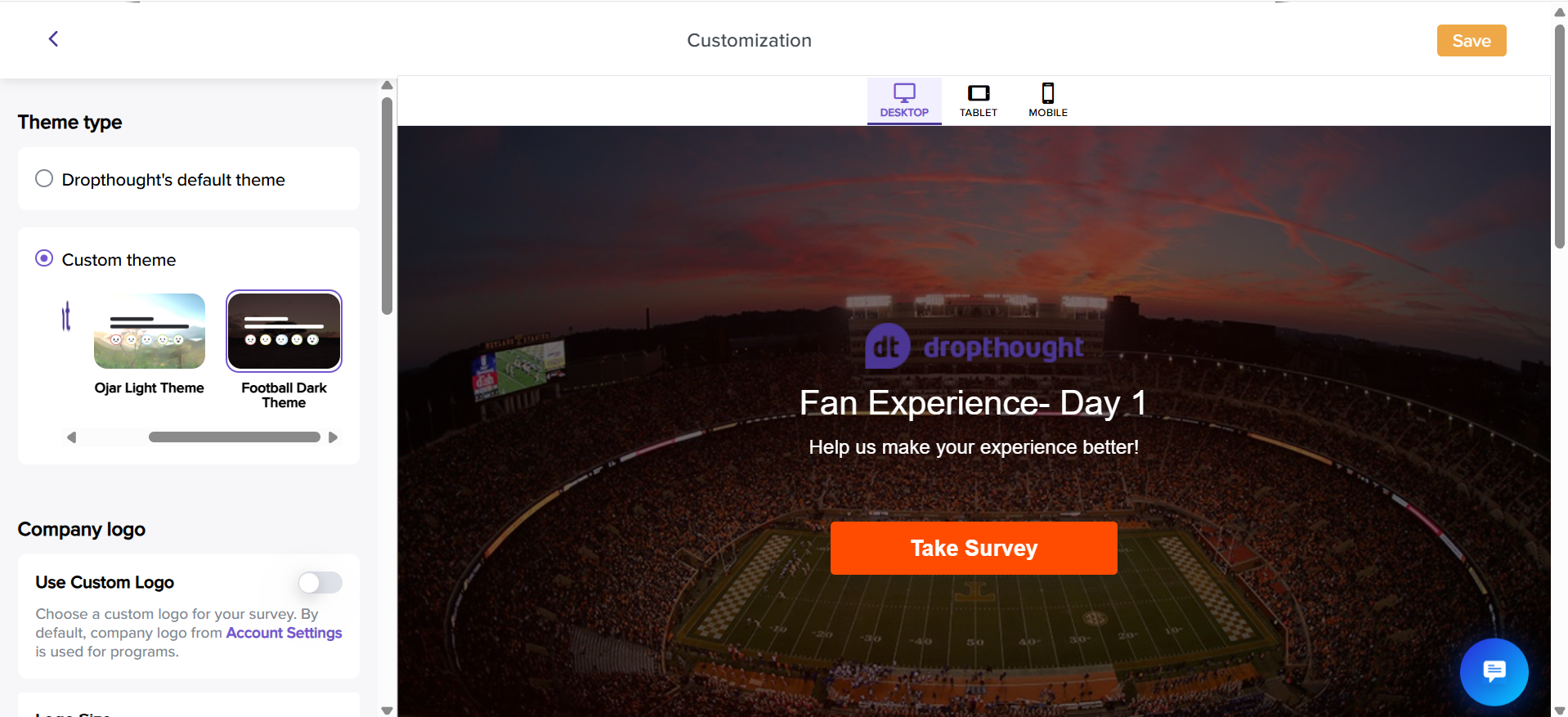The height and width of the screenshot is (717, 1568).
Task: Save the customization changes
Action: 1471,41
